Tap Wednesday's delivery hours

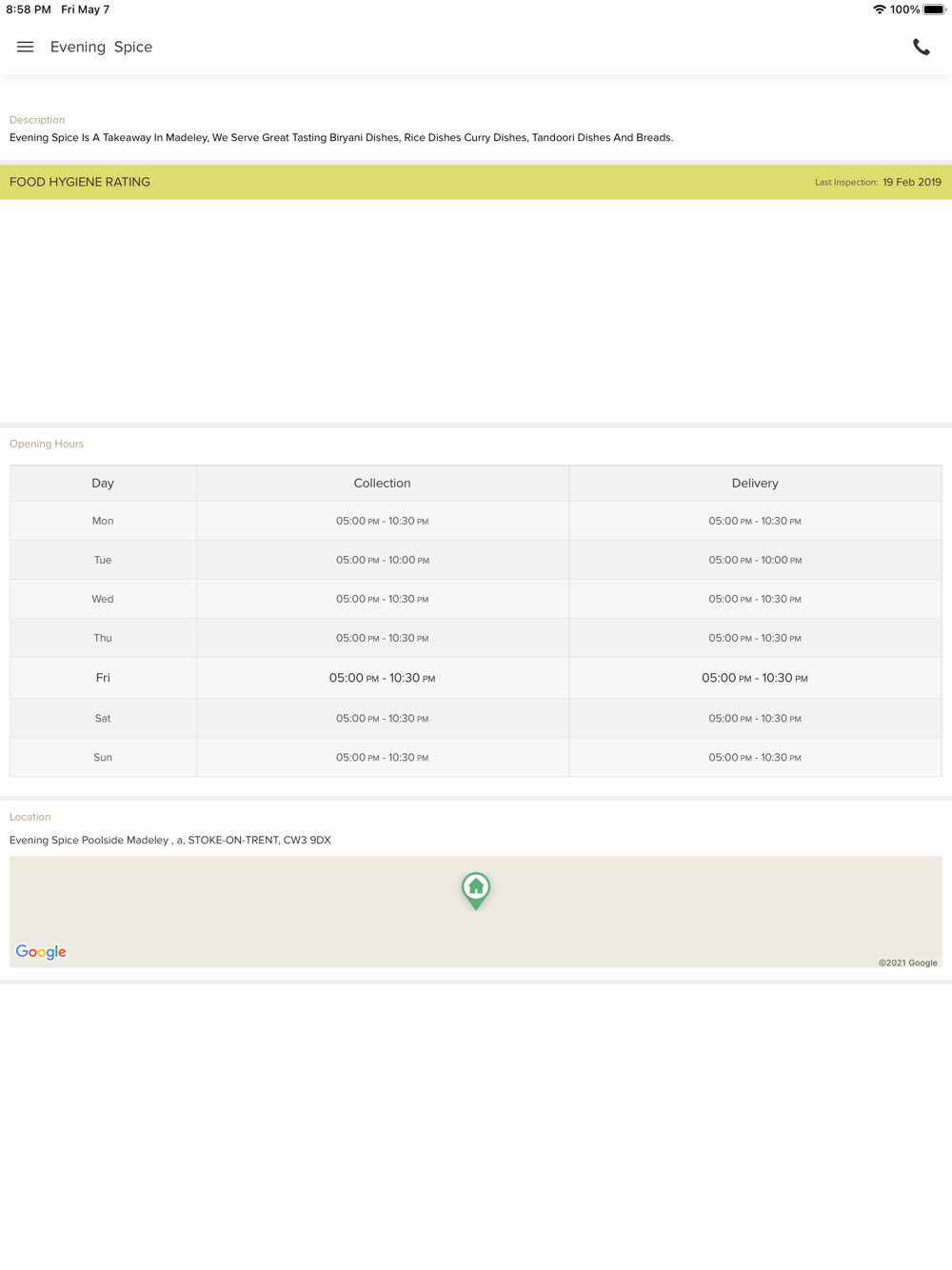pyautogui.click(x=755, y=599)
